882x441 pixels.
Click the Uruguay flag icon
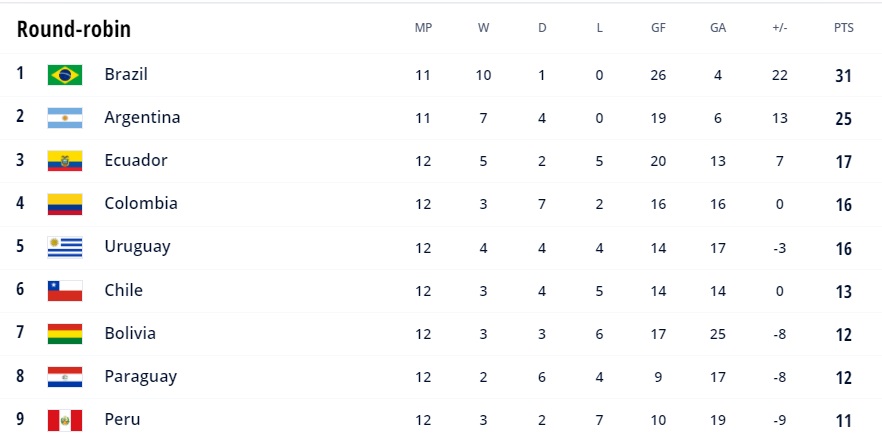pos(64,247)
